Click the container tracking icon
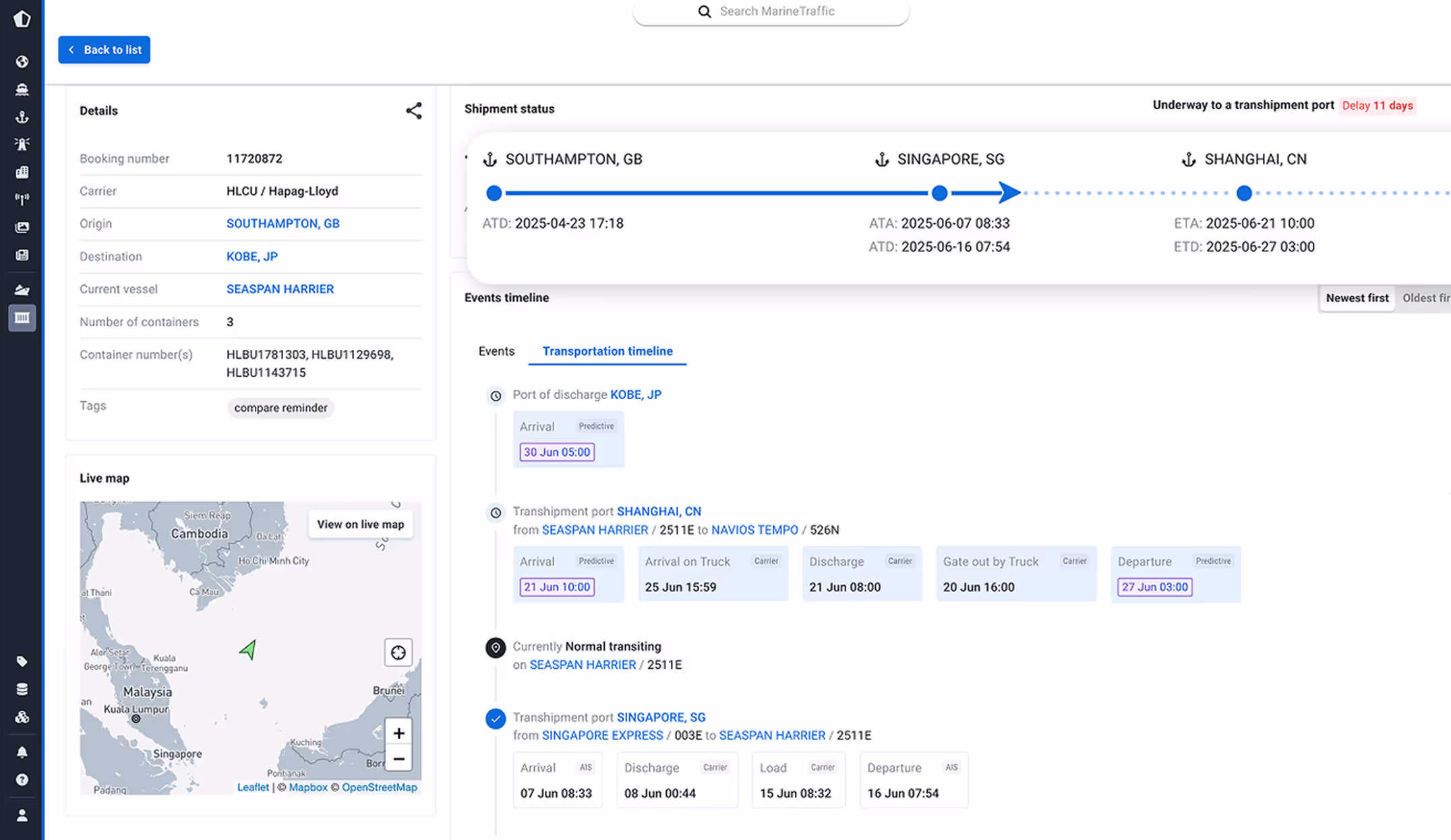The image size is (1451, 840). pyautogui.click(x=22, y=318)
